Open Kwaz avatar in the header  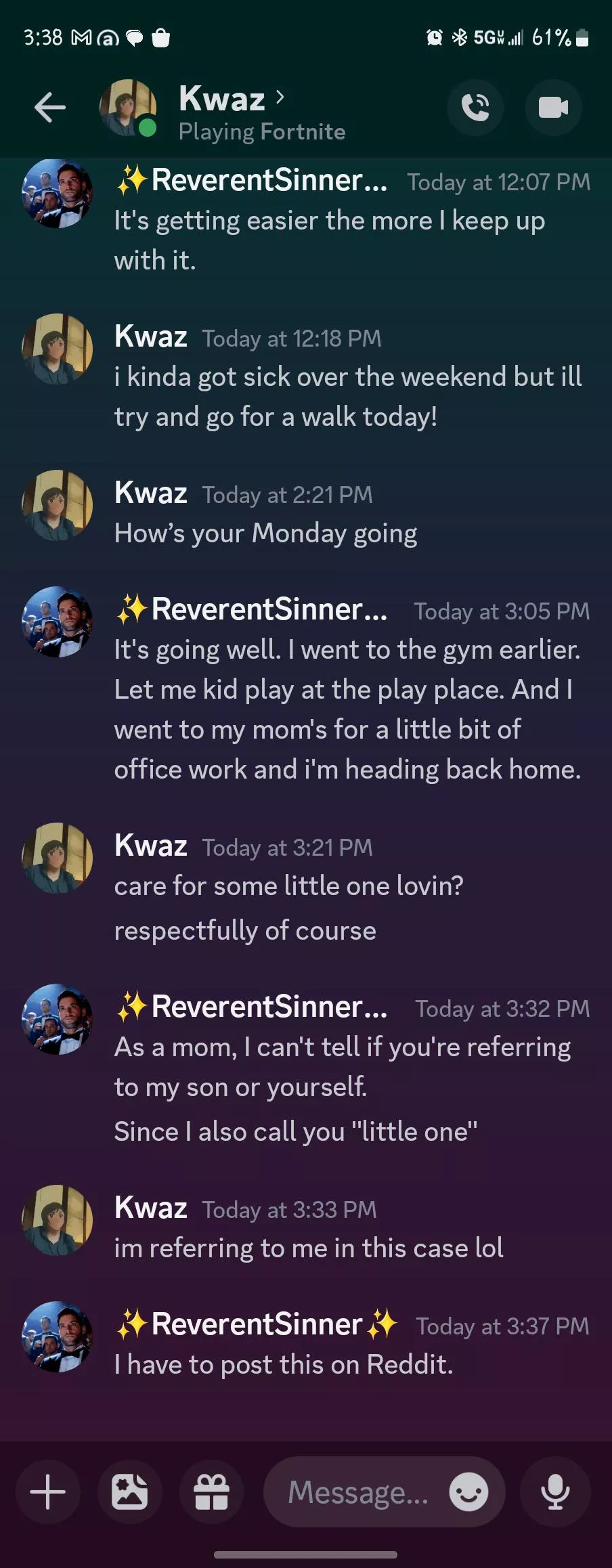coord(127,108)
